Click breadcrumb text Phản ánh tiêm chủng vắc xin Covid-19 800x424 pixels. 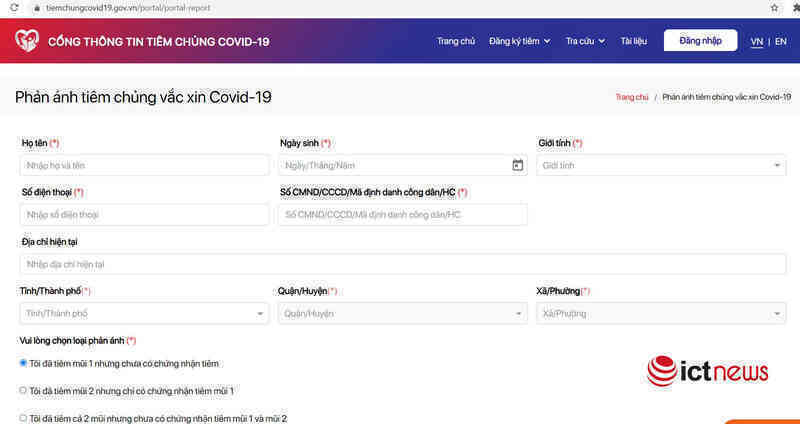727,97
